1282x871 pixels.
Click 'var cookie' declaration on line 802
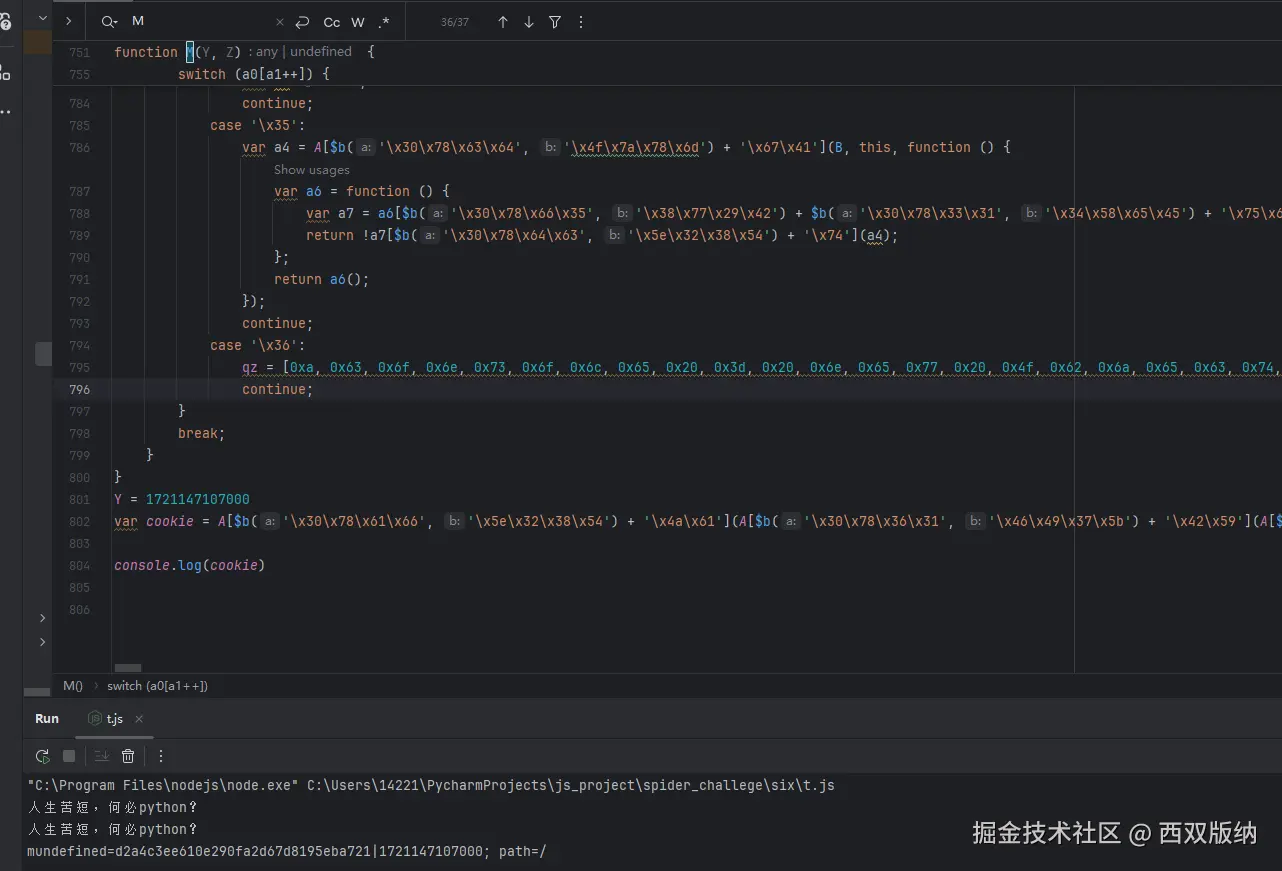click(154, 522)
